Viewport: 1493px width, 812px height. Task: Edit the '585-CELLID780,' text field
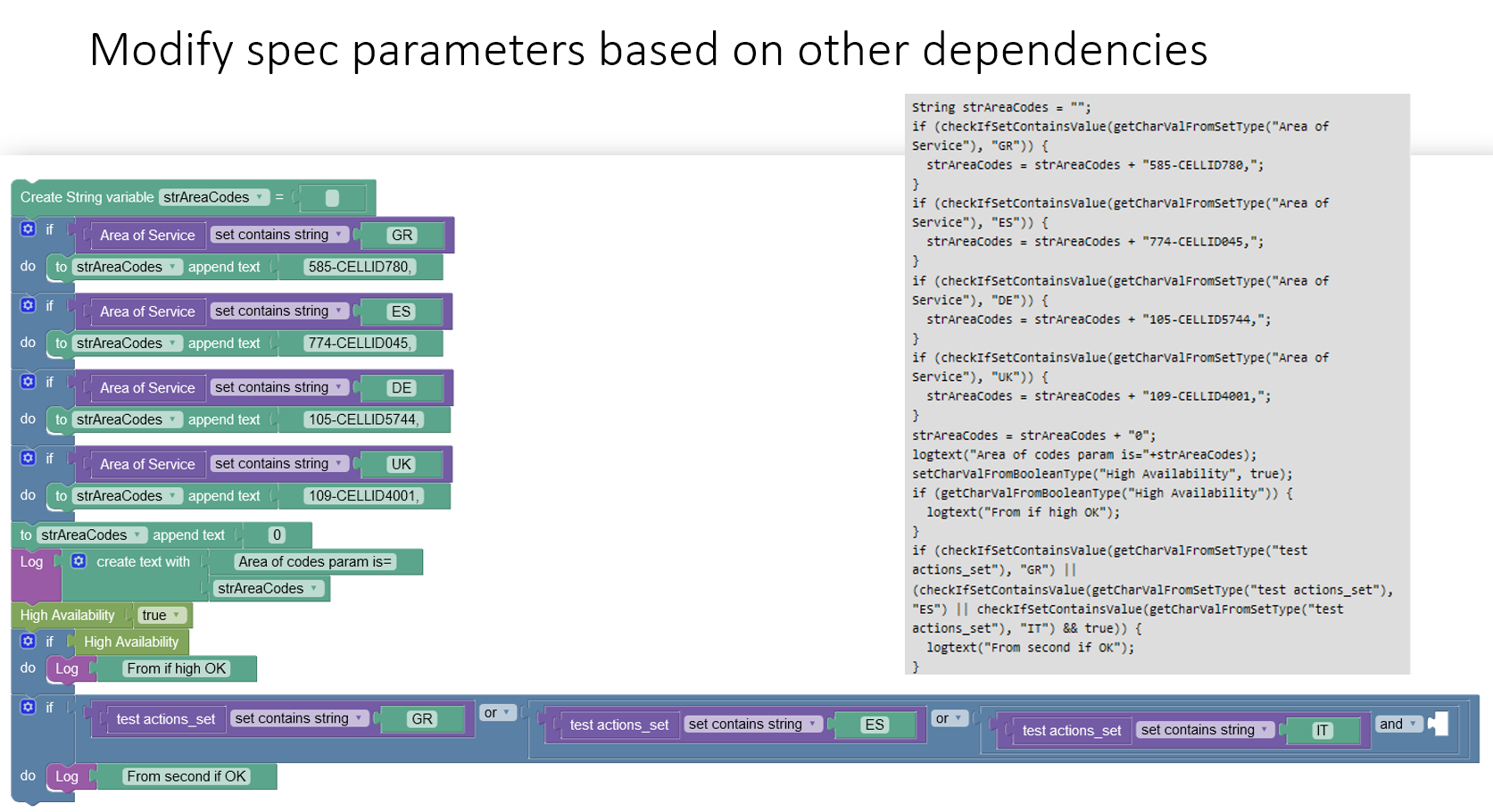(x=360, y=267)
